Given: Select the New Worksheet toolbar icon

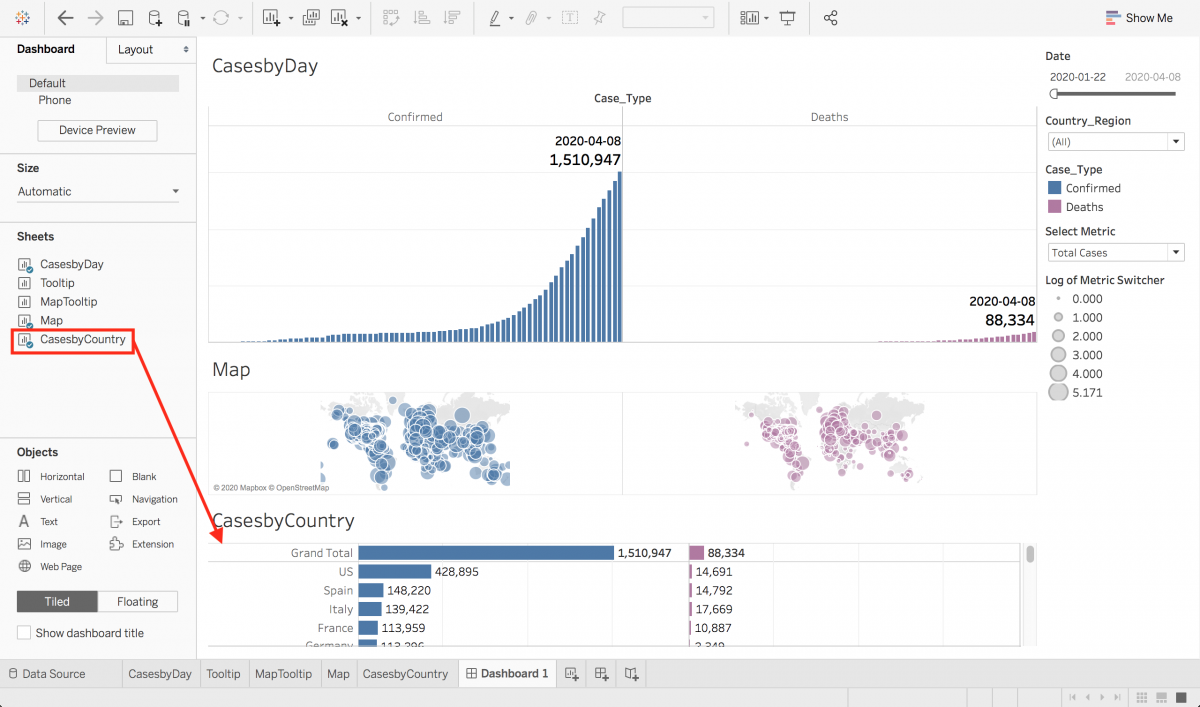Looking at the screenshot, I should pos(271,17).
